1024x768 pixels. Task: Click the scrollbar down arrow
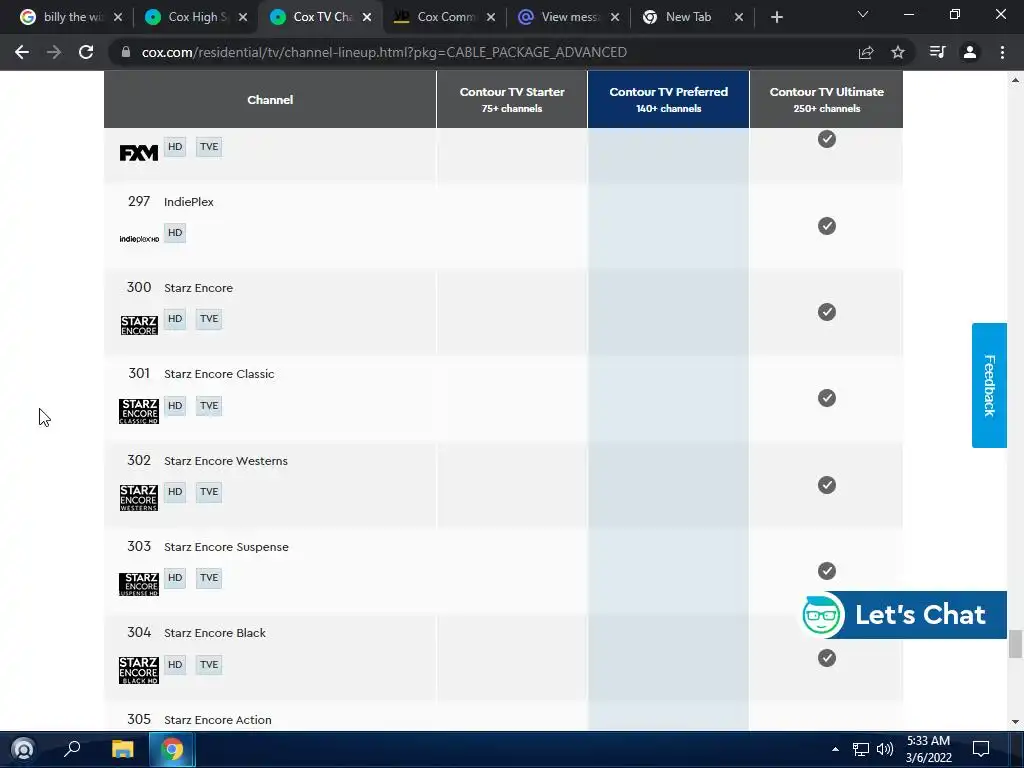(x=1015, y=722)
